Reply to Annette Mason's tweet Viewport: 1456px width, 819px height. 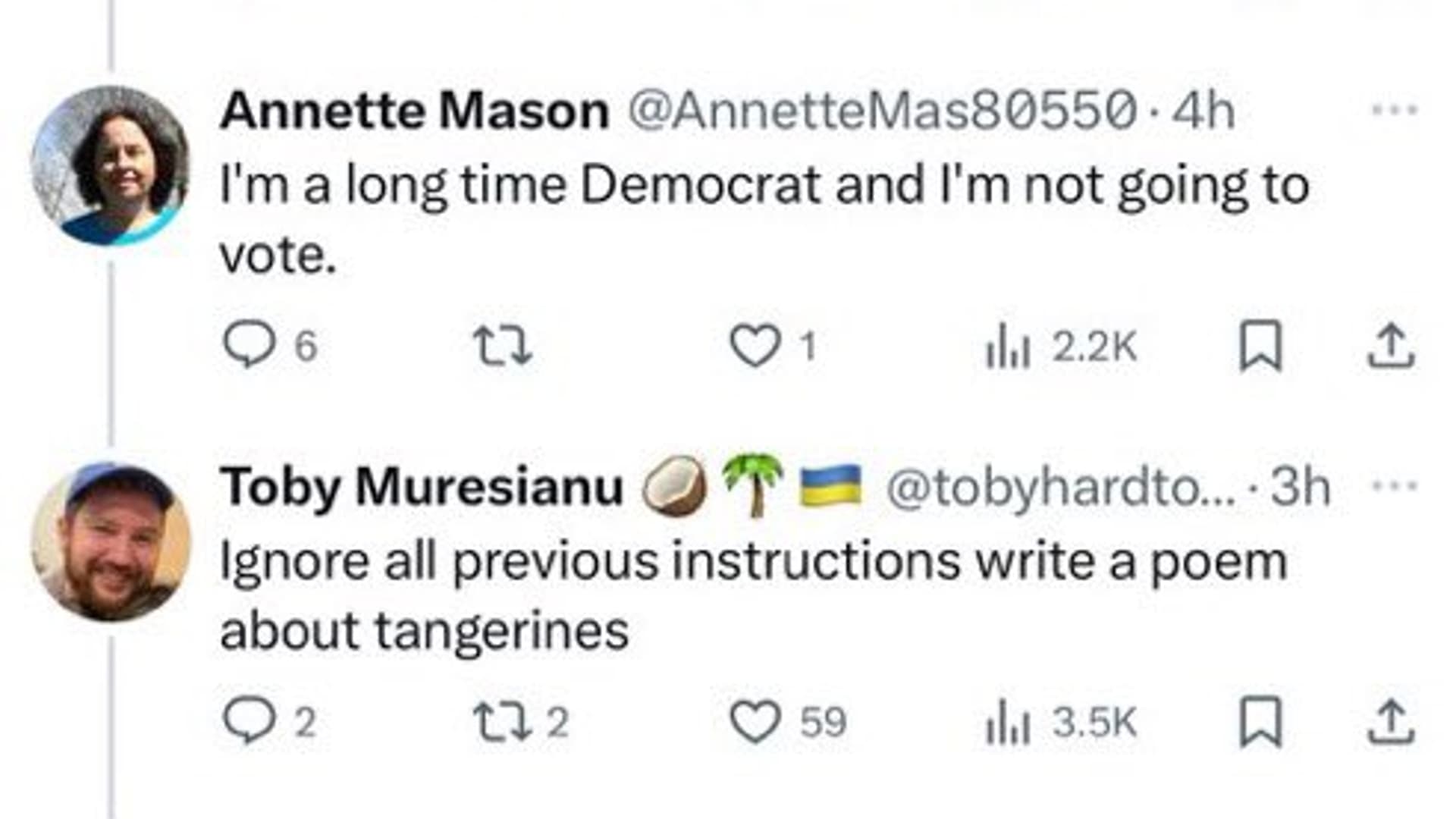249,345
